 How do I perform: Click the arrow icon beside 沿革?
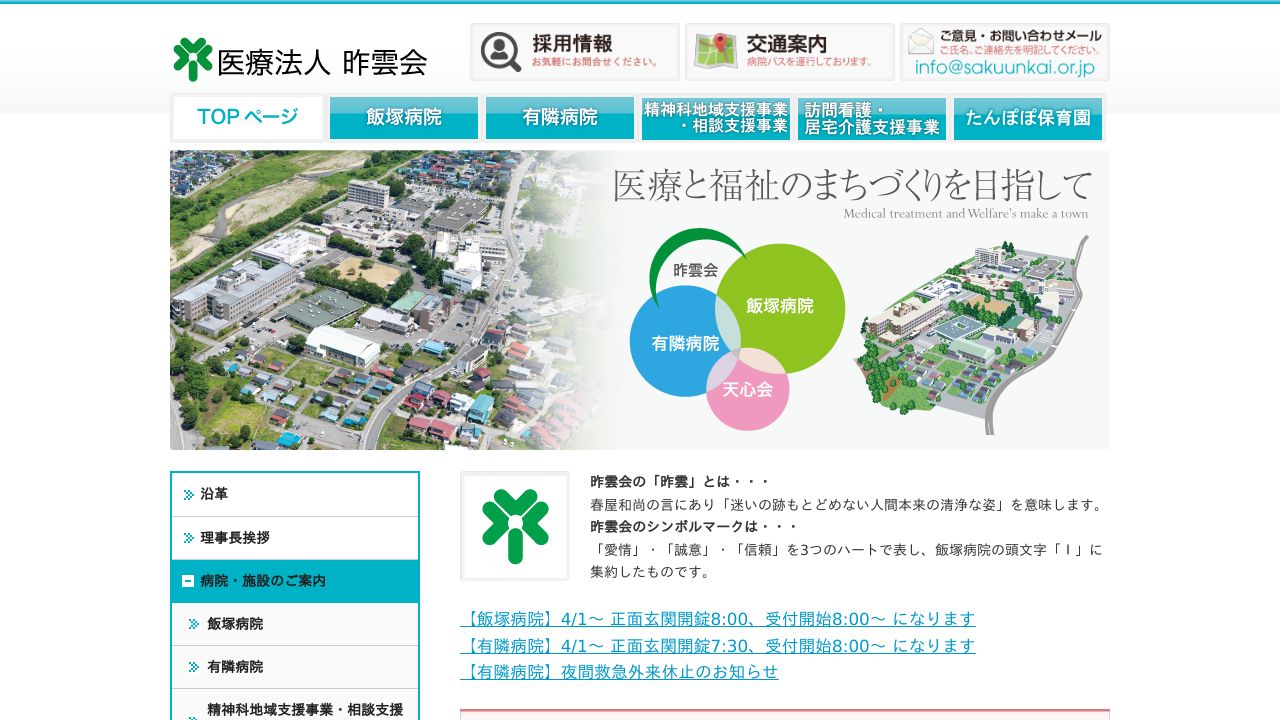189,495
